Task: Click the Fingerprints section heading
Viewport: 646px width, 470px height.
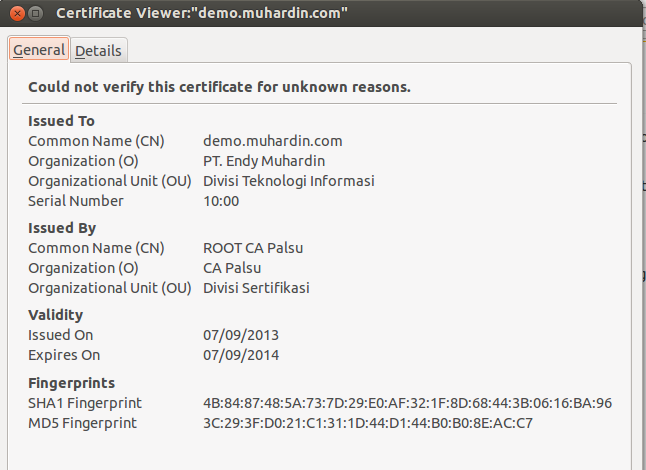Action: click(x=71, y=383)
